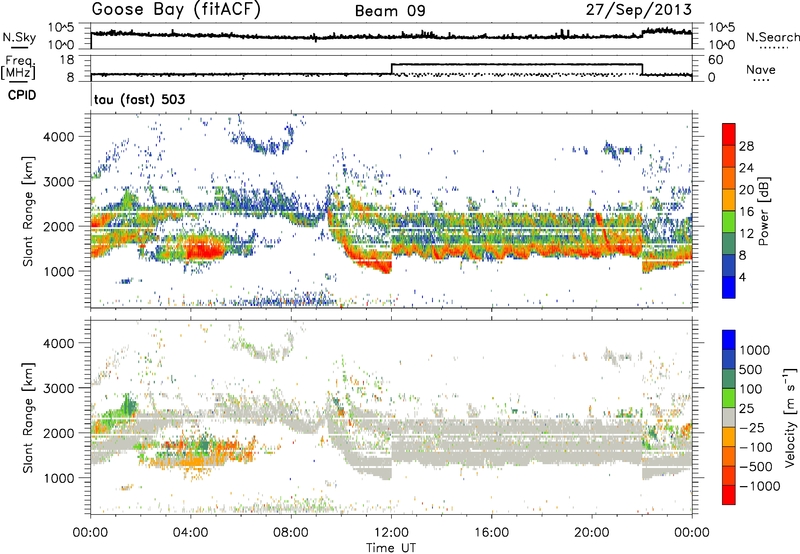Click the 'Slant Range [km]' label of the velocity panel
The height and width of the screenshot is (554, 800).
click(x=28, y=418)
